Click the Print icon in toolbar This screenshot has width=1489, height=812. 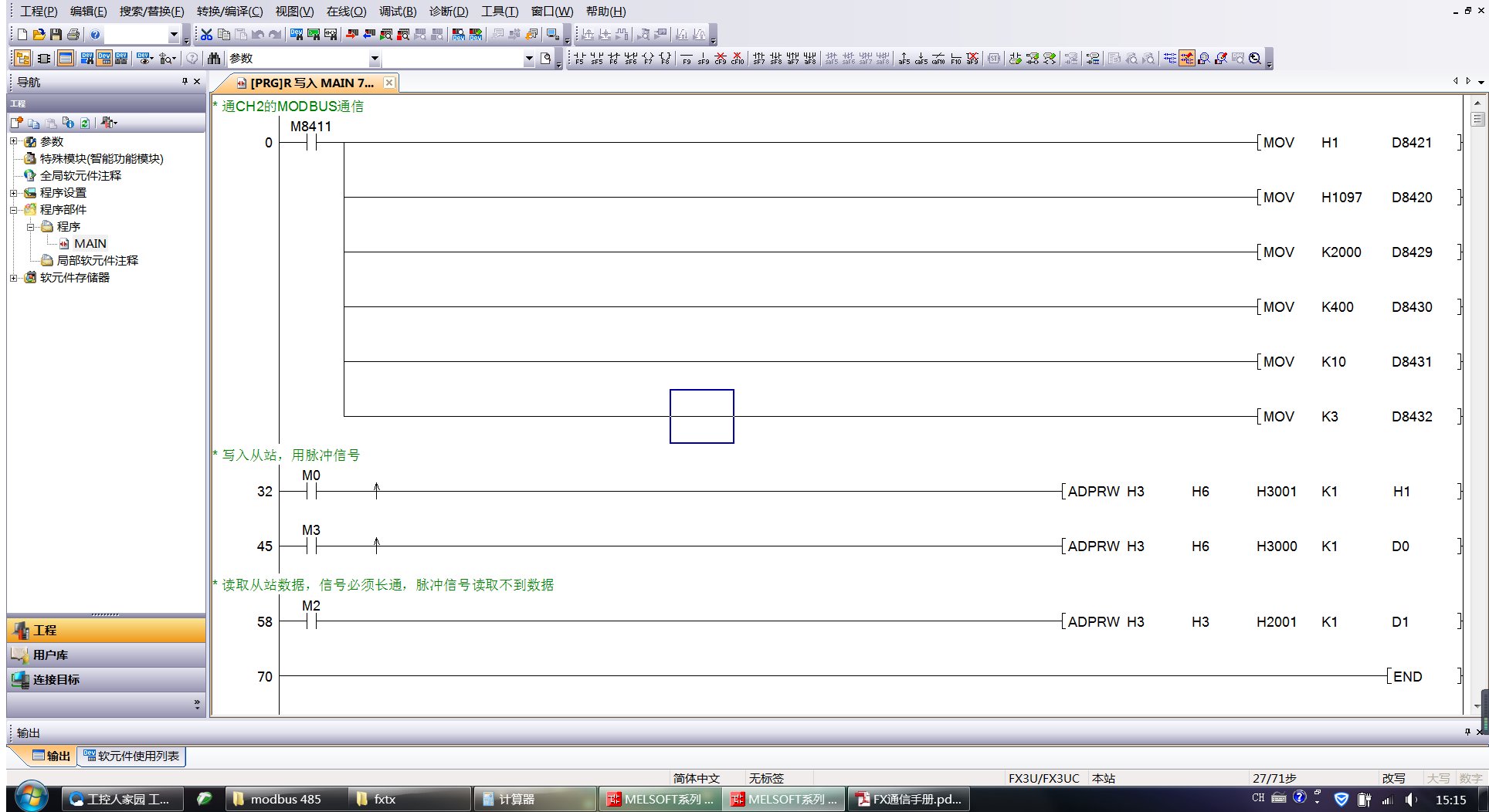point(73,35)
